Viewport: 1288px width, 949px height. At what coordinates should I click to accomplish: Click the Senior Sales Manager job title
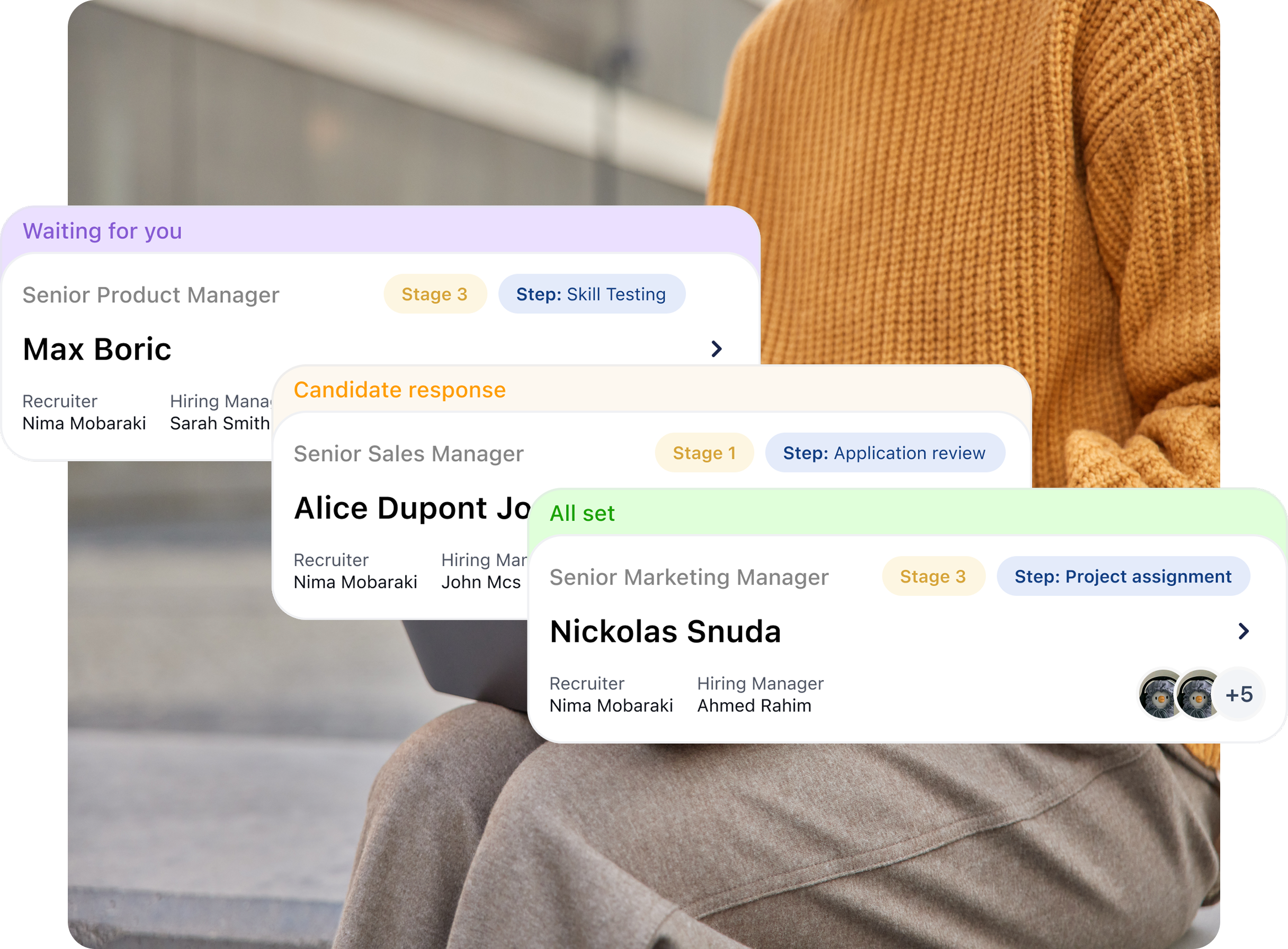(408, 454)
